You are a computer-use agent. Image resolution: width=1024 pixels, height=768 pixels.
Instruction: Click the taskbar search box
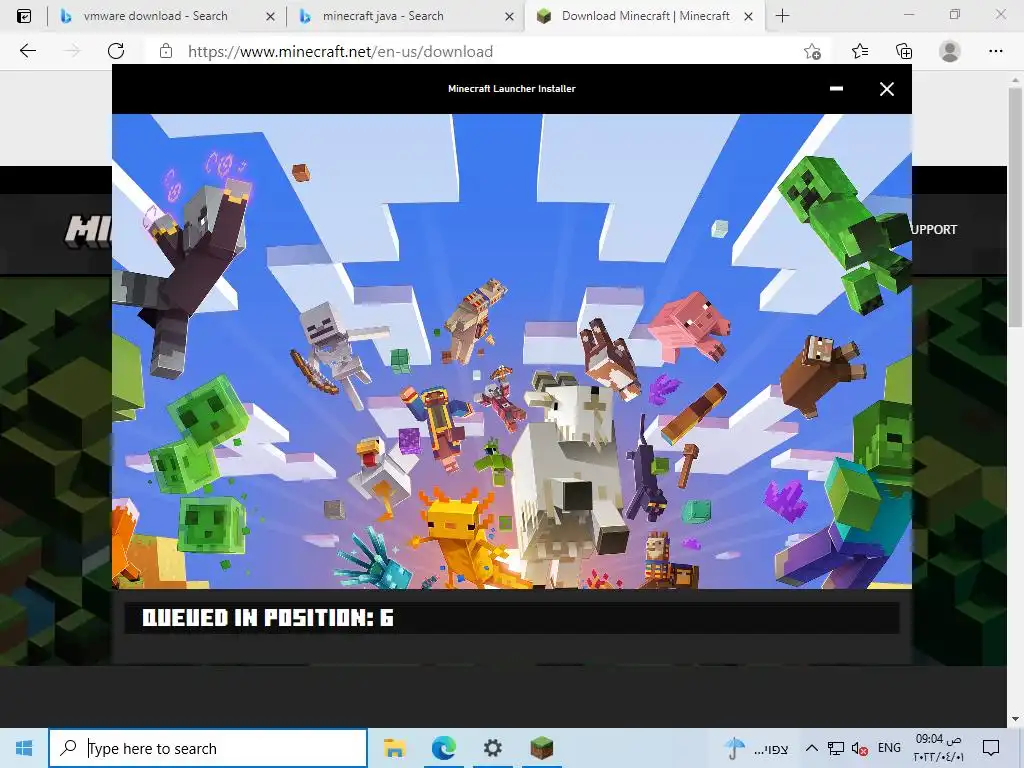coord(208,748)
